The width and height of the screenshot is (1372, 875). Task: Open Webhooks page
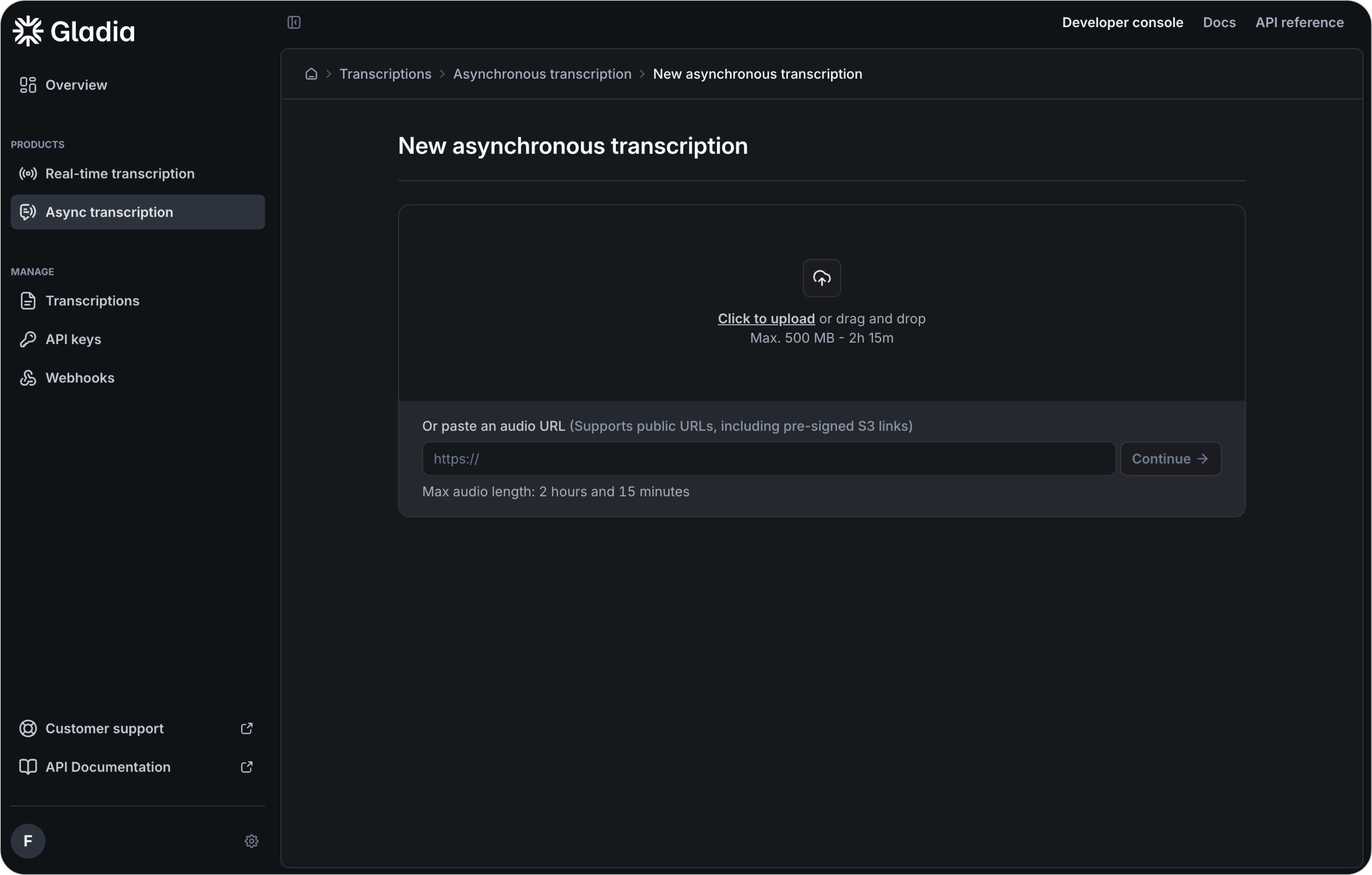(80, 378)
